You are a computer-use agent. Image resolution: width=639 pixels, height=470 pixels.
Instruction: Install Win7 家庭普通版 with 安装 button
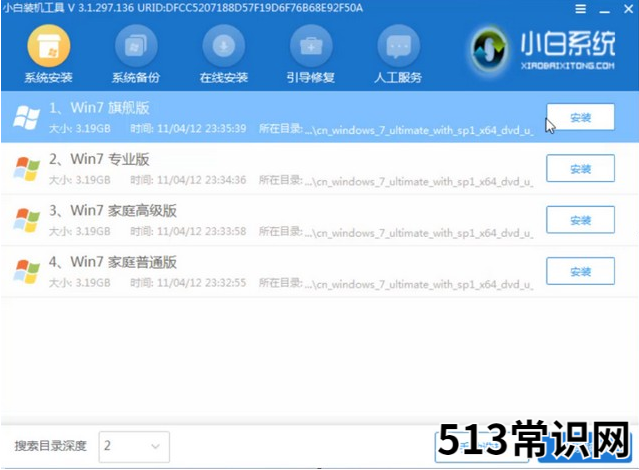point(580,271)
